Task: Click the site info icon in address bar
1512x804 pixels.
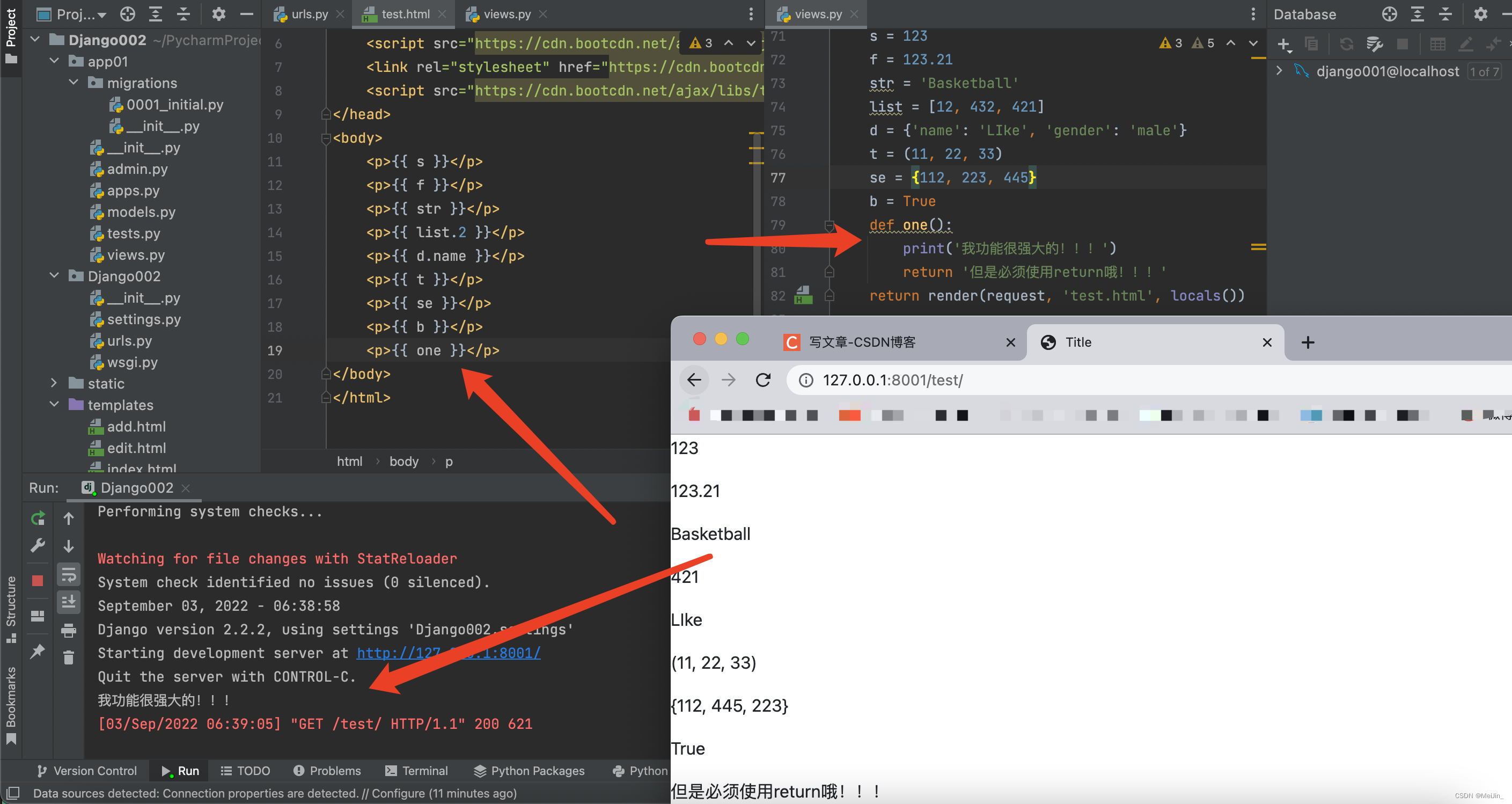Action: [x=806, y=381]
